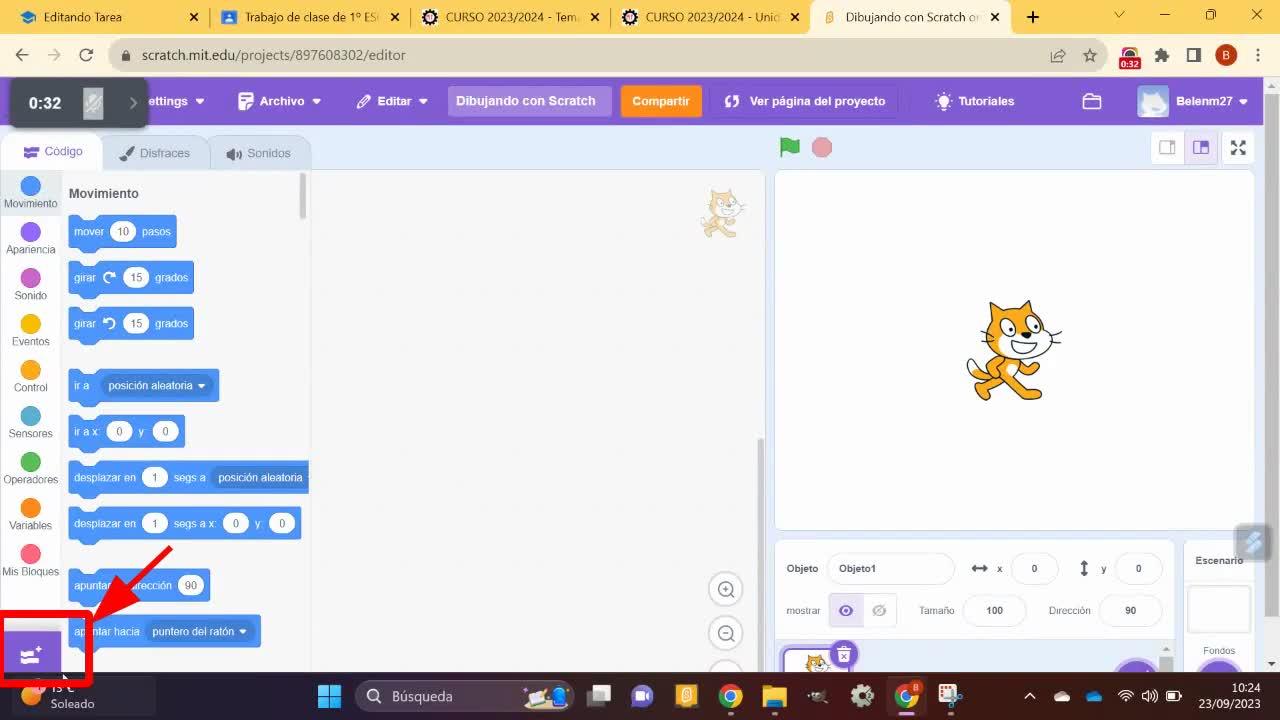Select the Sensores blocks category
The height and width of the screenshot is (720, 1280).
tap(31, 423)
